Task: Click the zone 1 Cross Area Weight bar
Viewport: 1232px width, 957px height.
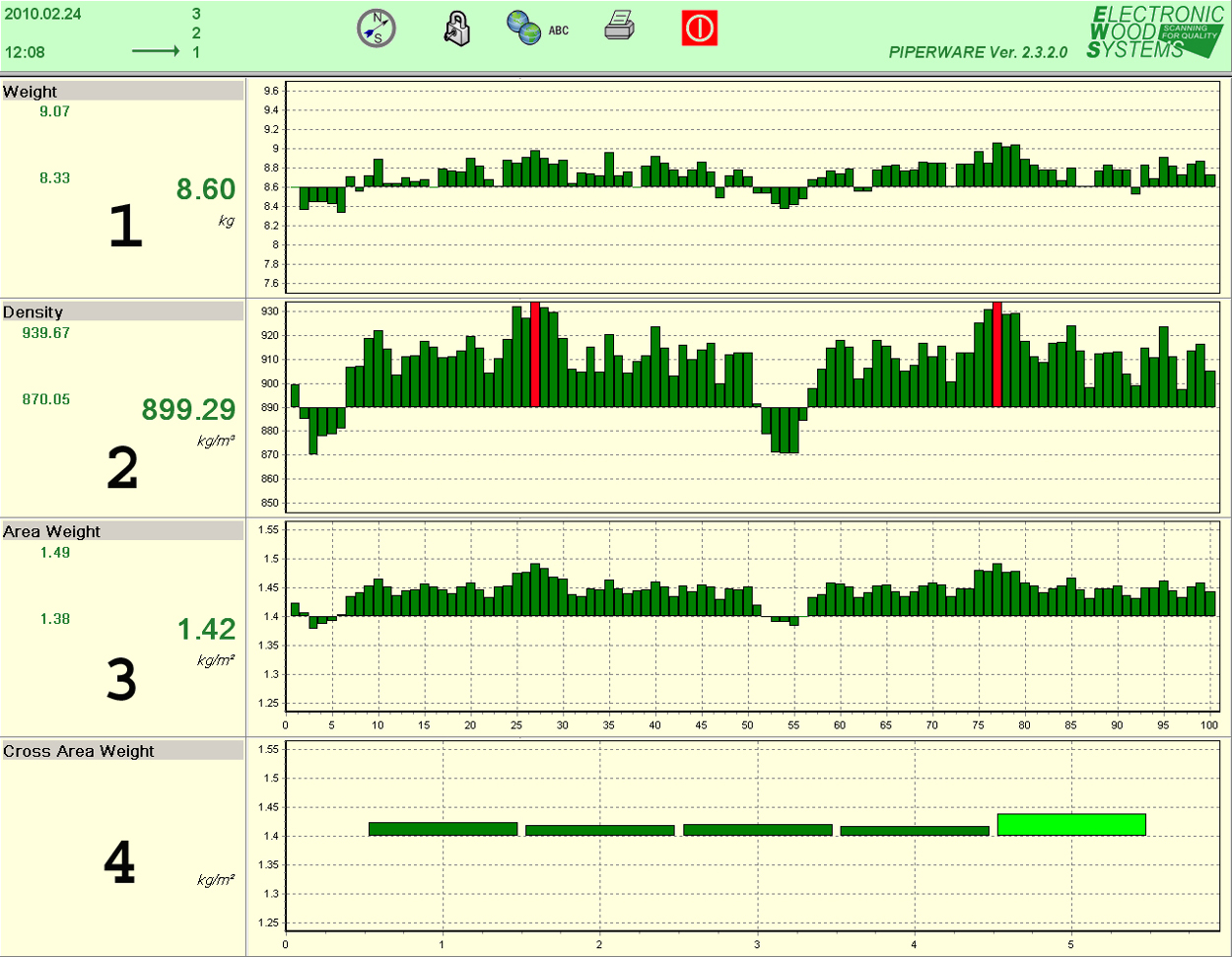Action: pos(443,829)
